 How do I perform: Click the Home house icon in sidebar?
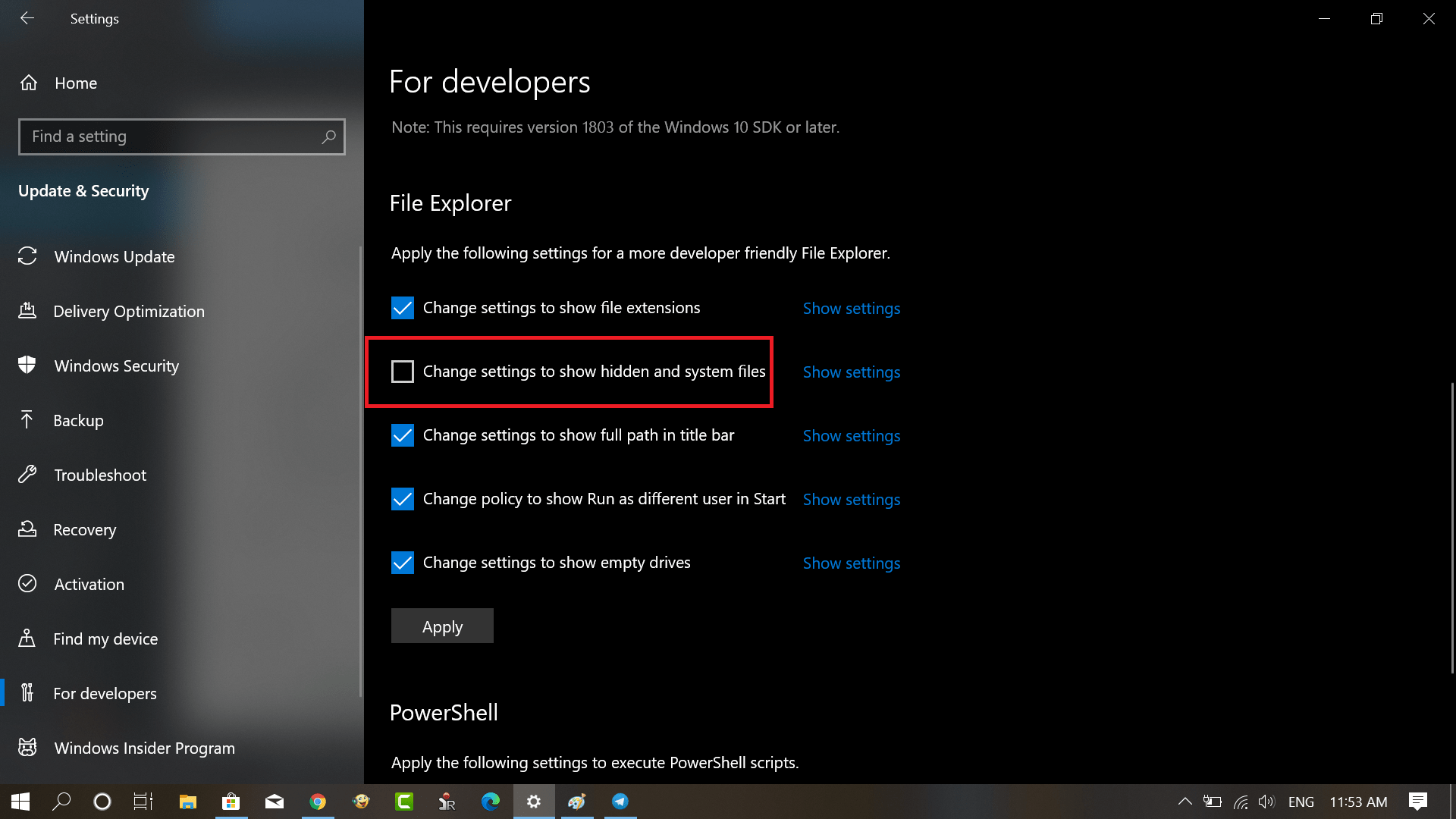click(x=29, y=83)
